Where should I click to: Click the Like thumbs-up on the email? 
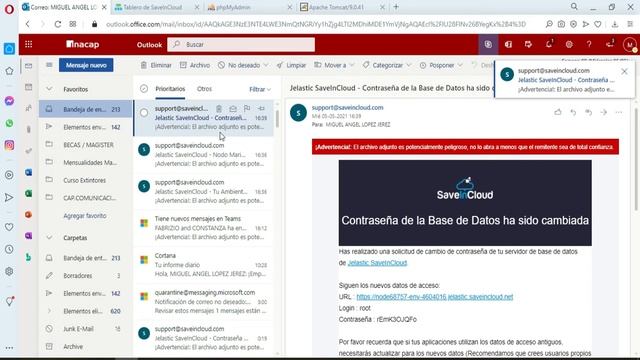[558, 112]
